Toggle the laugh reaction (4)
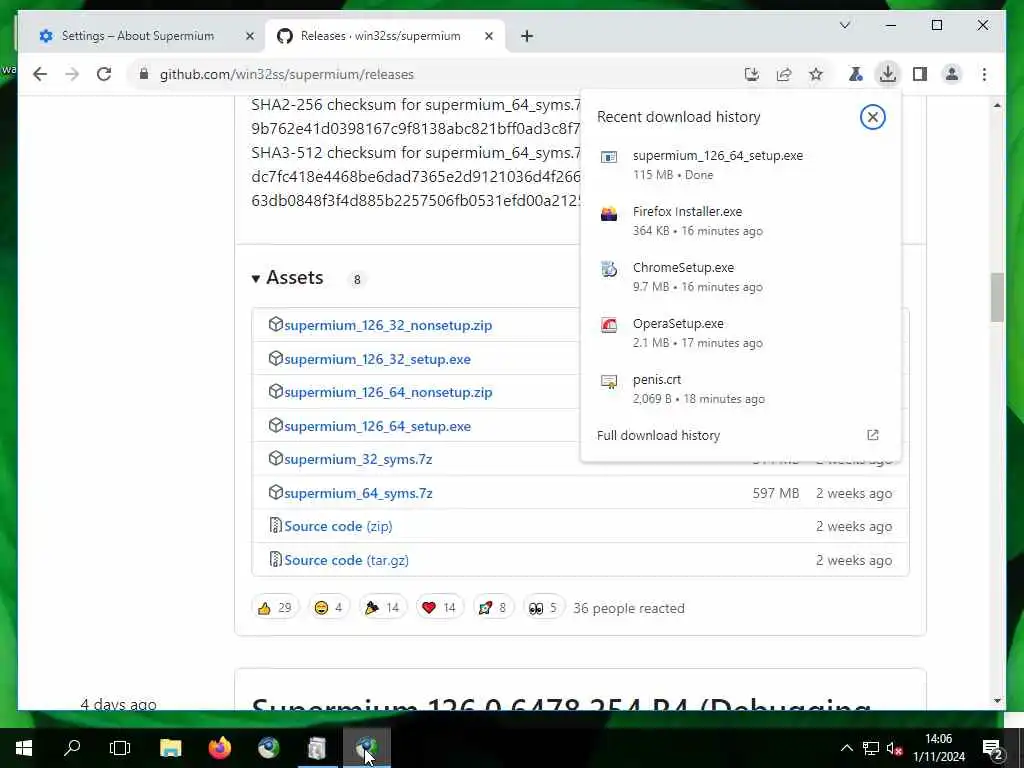This screenshot has width=1024, height=768. pyautogui.click(x=328, y=608)
